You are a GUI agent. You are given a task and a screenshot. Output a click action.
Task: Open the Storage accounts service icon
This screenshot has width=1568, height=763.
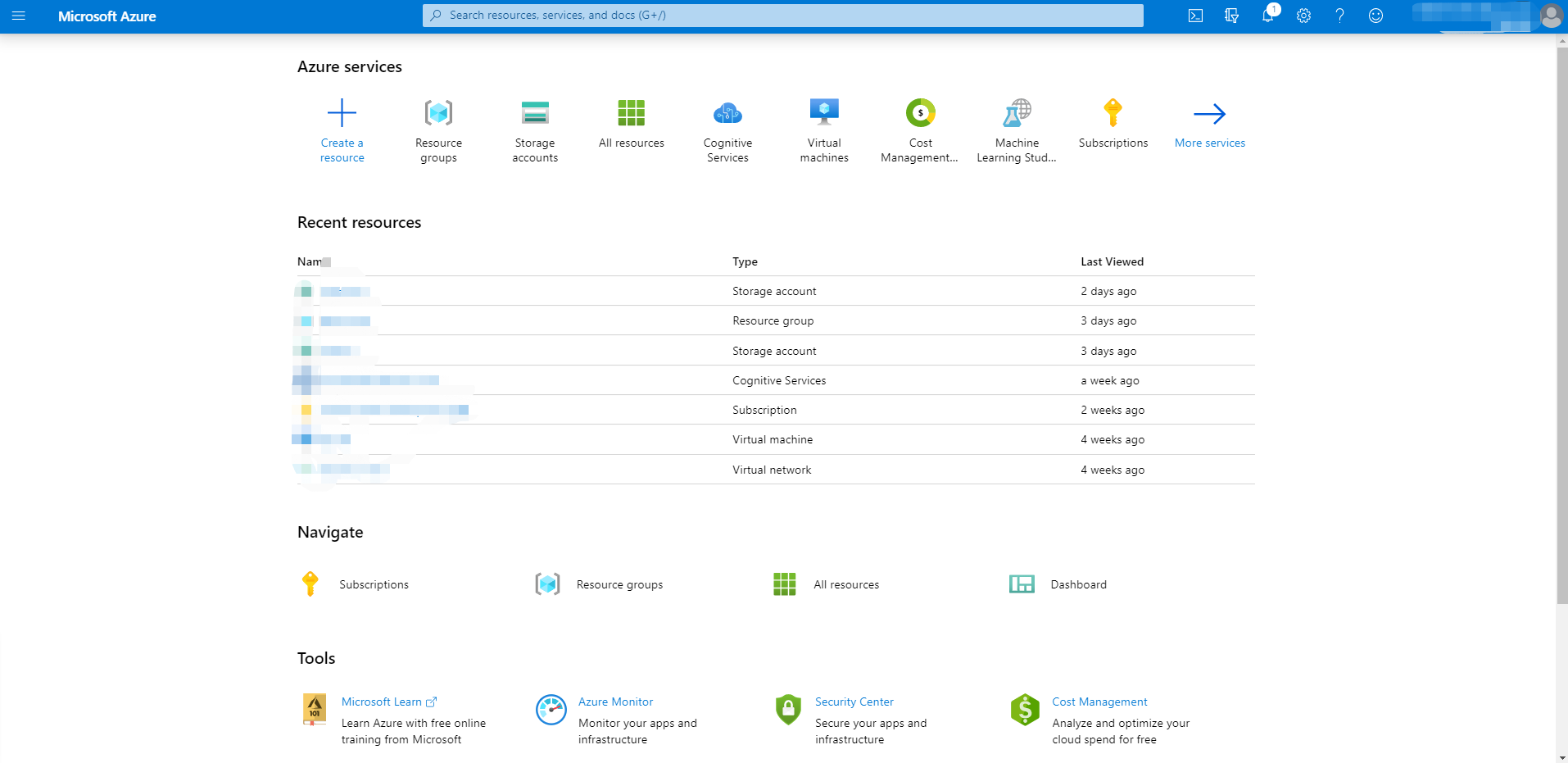(535, 113)
